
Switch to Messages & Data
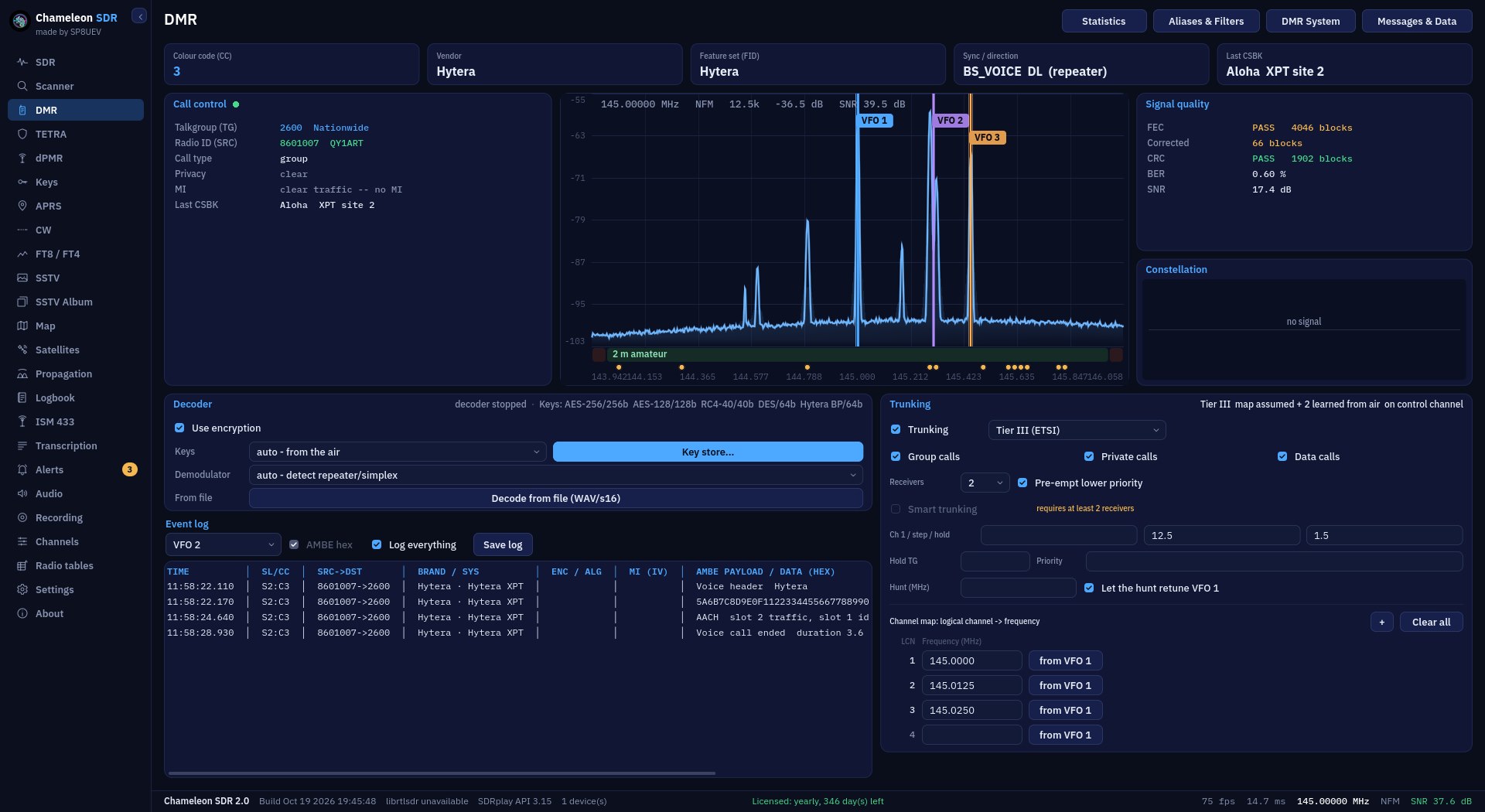pyautogui.click(x=1416, y=21)
